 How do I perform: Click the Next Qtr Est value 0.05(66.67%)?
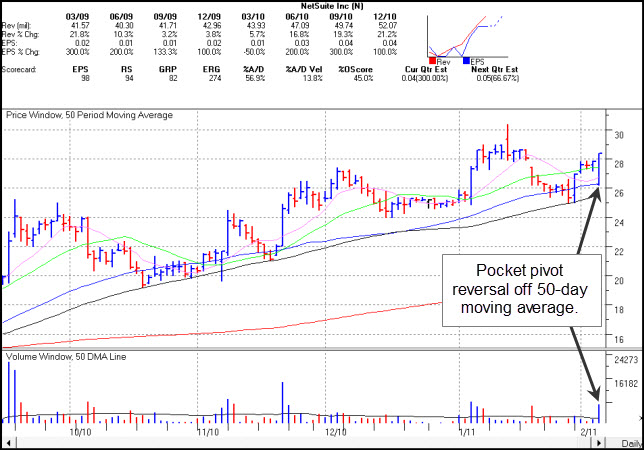point(498,78)
